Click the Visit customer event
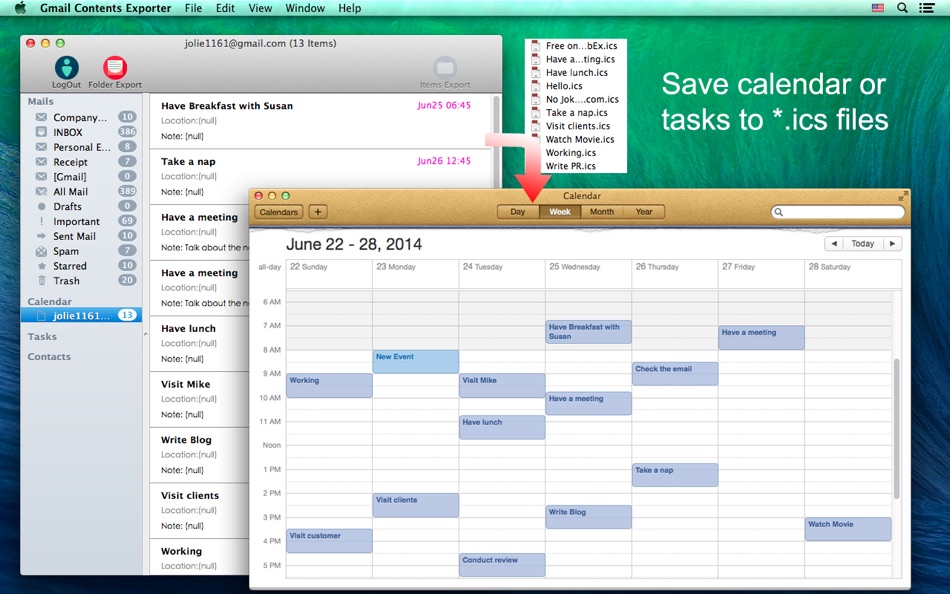950x594 pixels. (329, 541)
